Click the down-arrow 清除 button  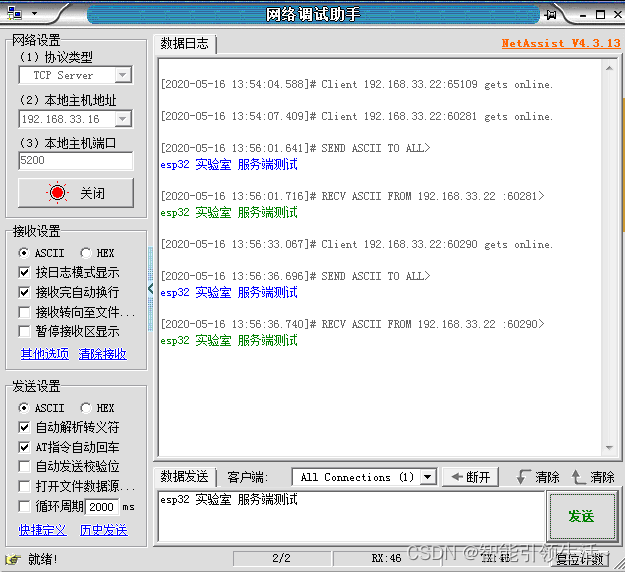[x=538, y=477]
